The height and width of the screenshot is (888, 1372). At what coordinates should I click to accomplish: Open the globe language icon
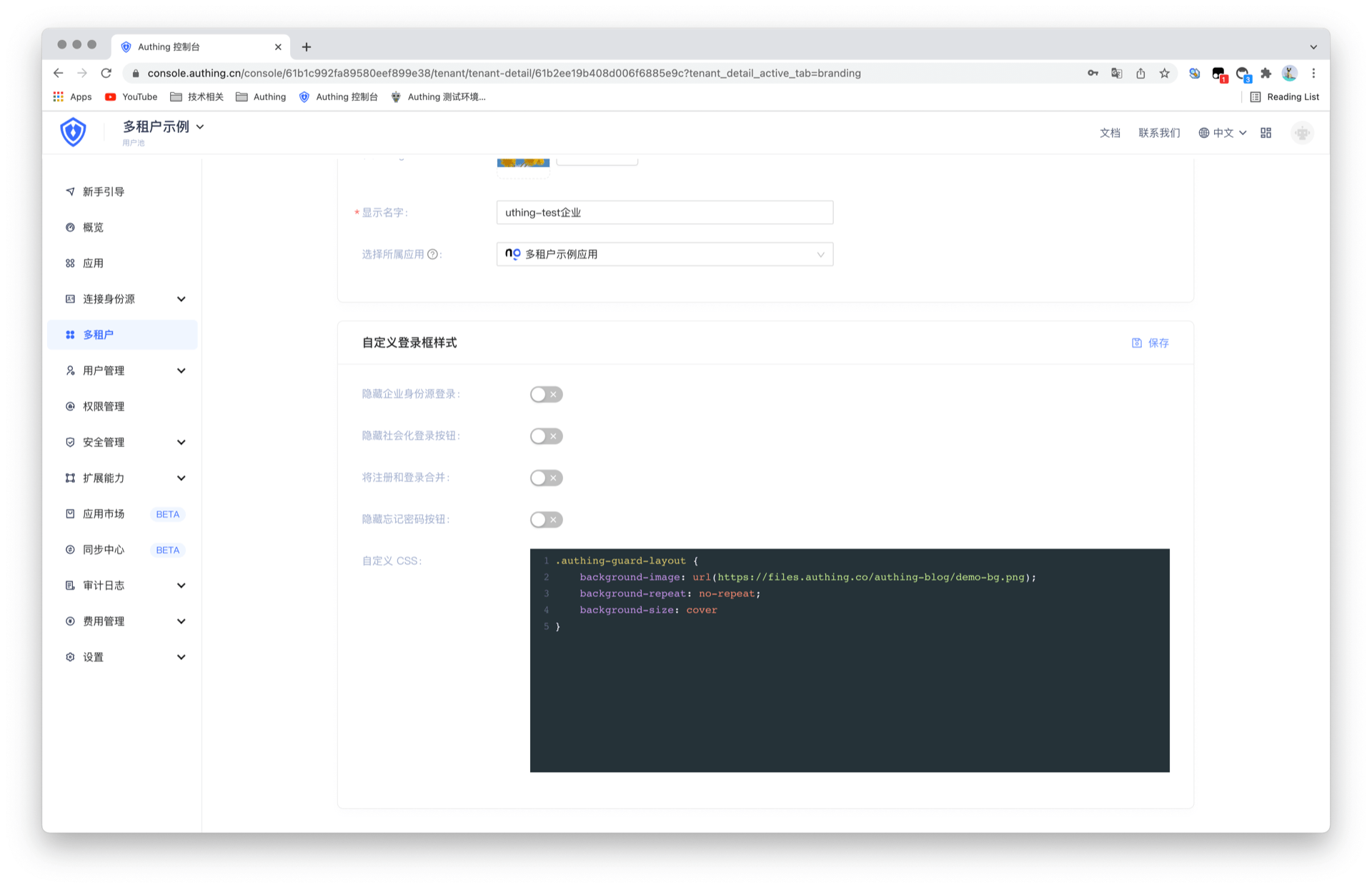[x=1205, y=132]
